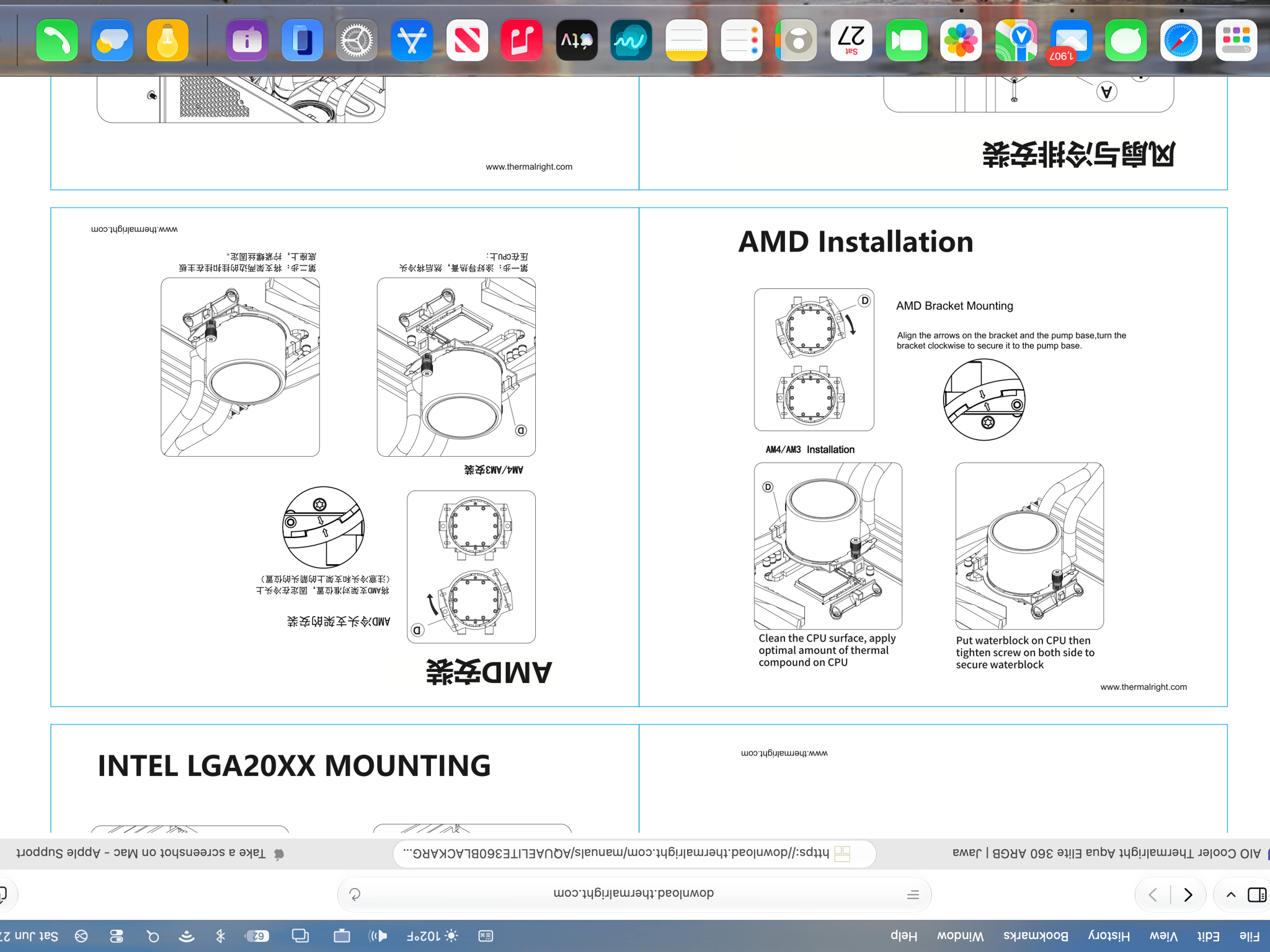Open the Edit menu
Screen dimensions: 1270x952
(x=1208, y=936)
